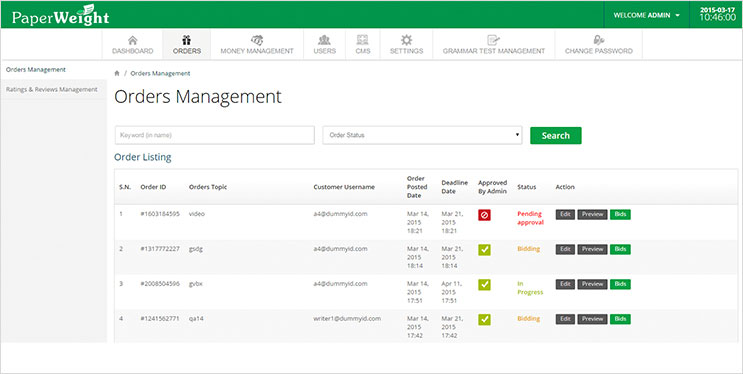The width and height of the screenshot is (743, 374).
Task: View Bids for order topic qa14
Action: coord(620,319)
